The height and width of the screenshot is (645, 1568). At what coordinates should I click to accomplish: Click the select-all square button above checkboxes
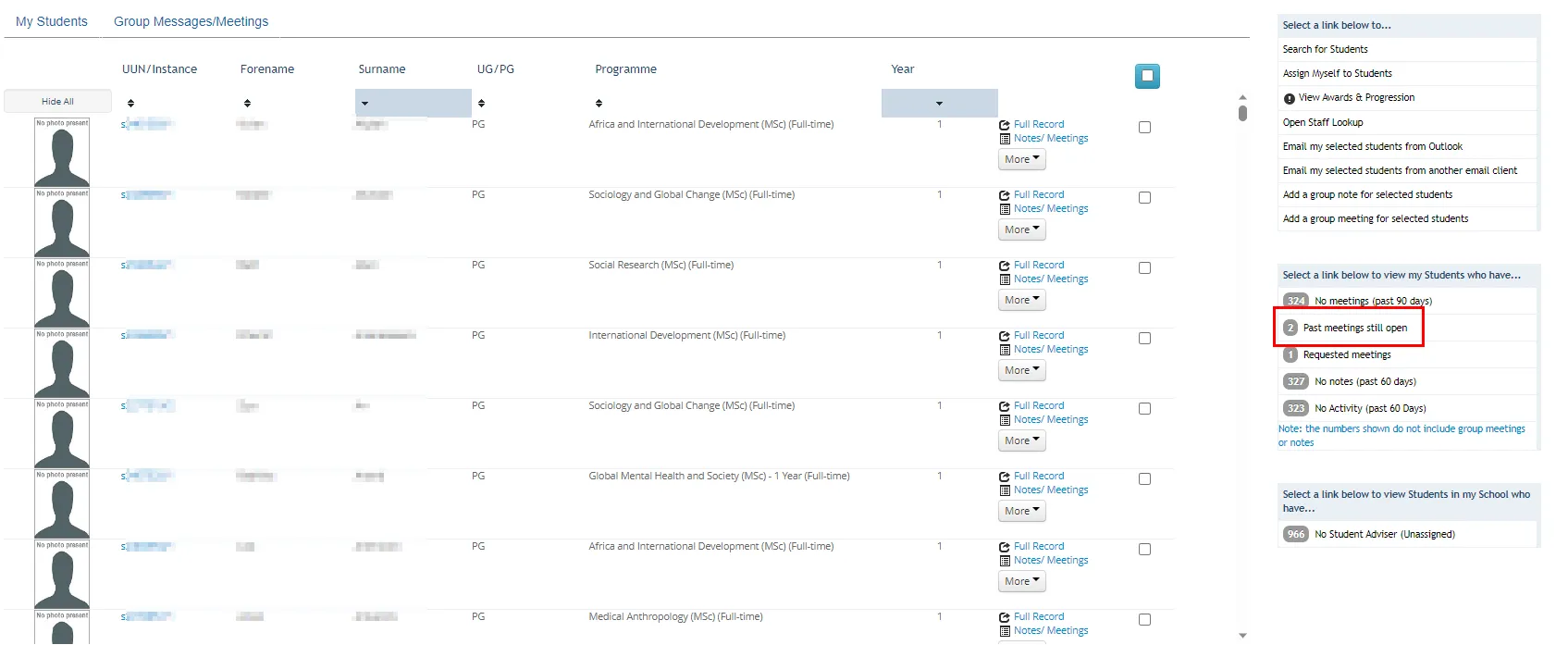[x=1147, y=76]
